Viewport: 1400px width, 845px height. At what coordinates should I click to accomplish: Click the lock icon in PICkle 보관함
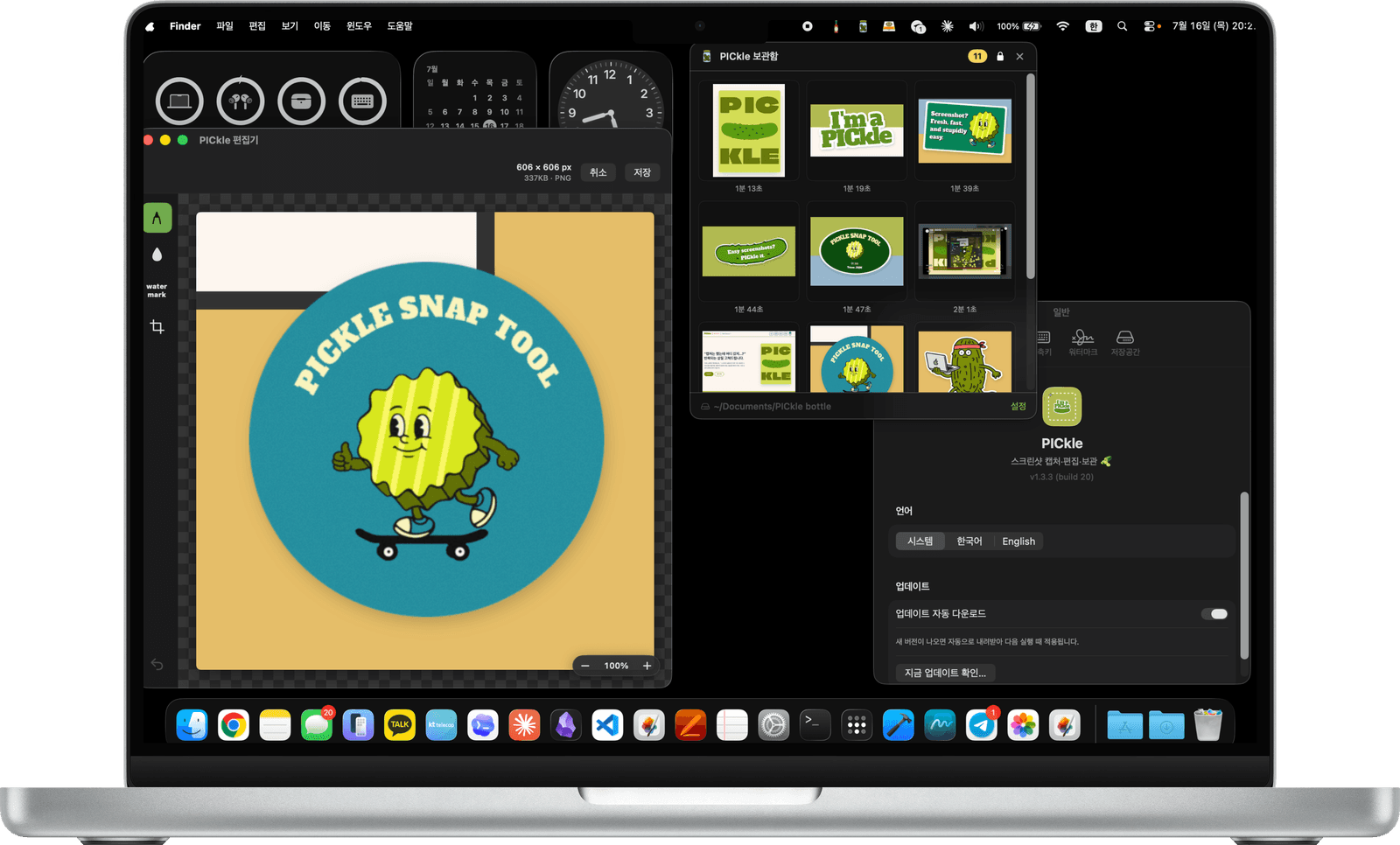click(x=1000, y=56)
